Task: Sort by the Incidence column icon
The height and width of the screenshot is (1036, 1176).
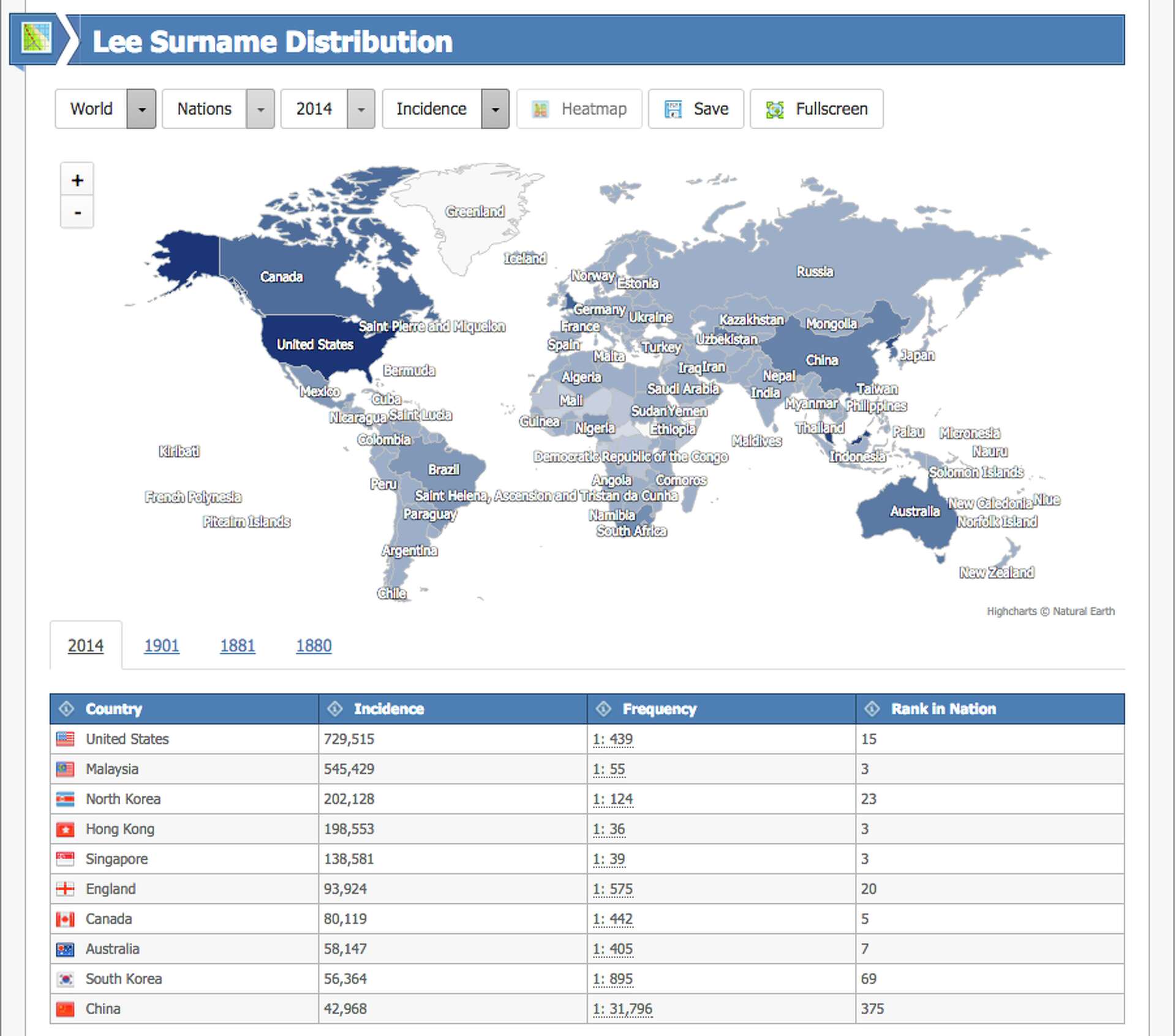Action: 334,708
